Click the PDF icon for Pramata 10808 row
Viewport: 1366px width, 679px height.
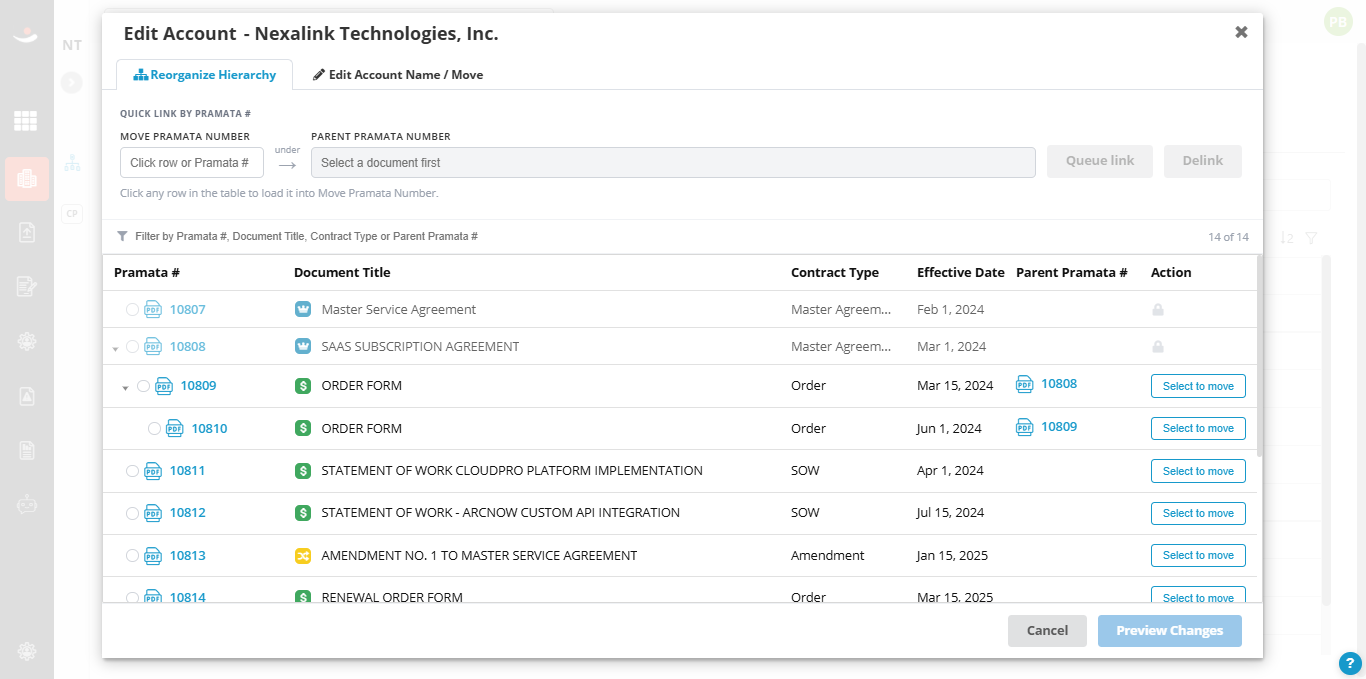click(153, 347)
